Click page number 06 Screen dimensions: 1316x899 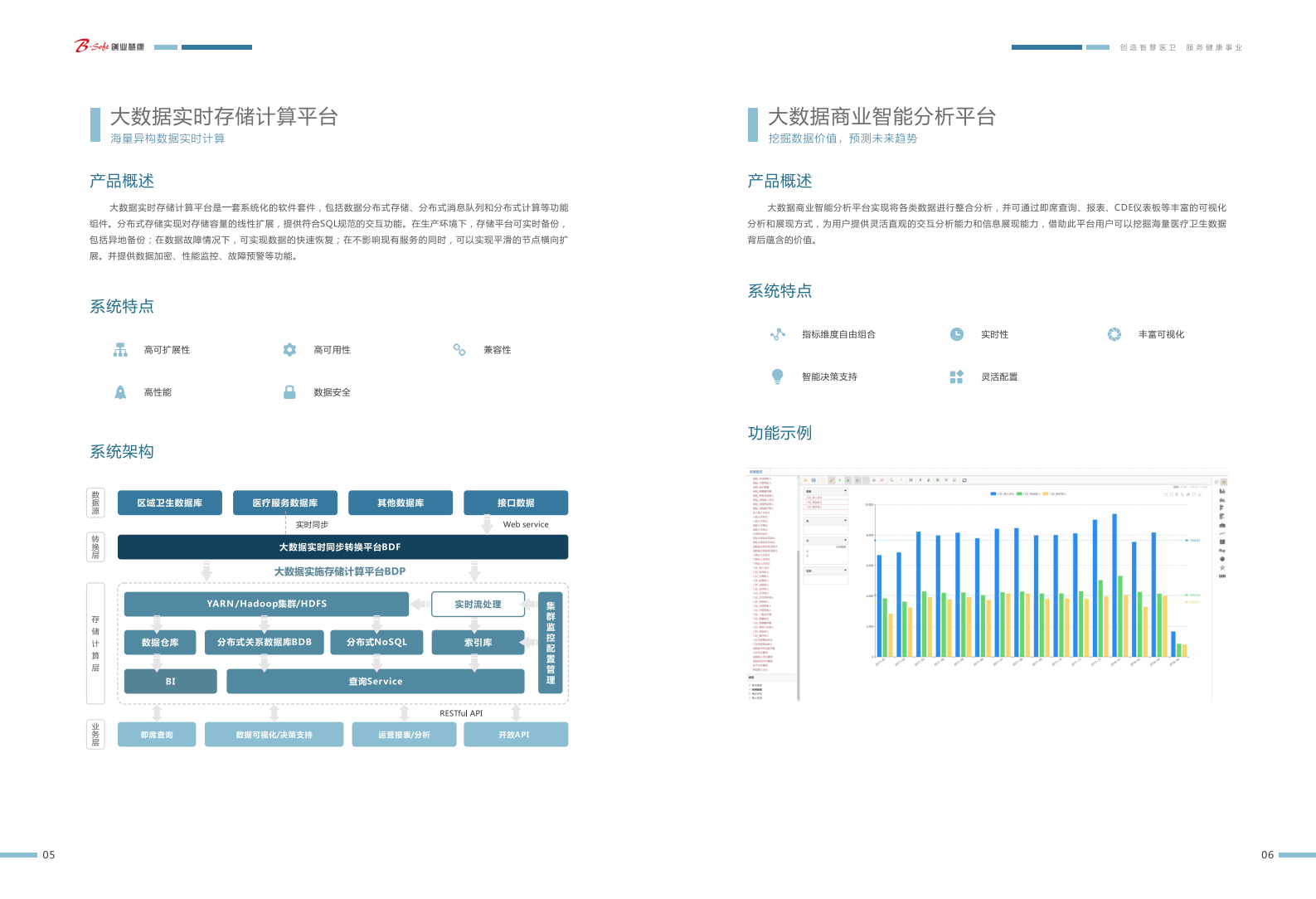coord(1267,855)
